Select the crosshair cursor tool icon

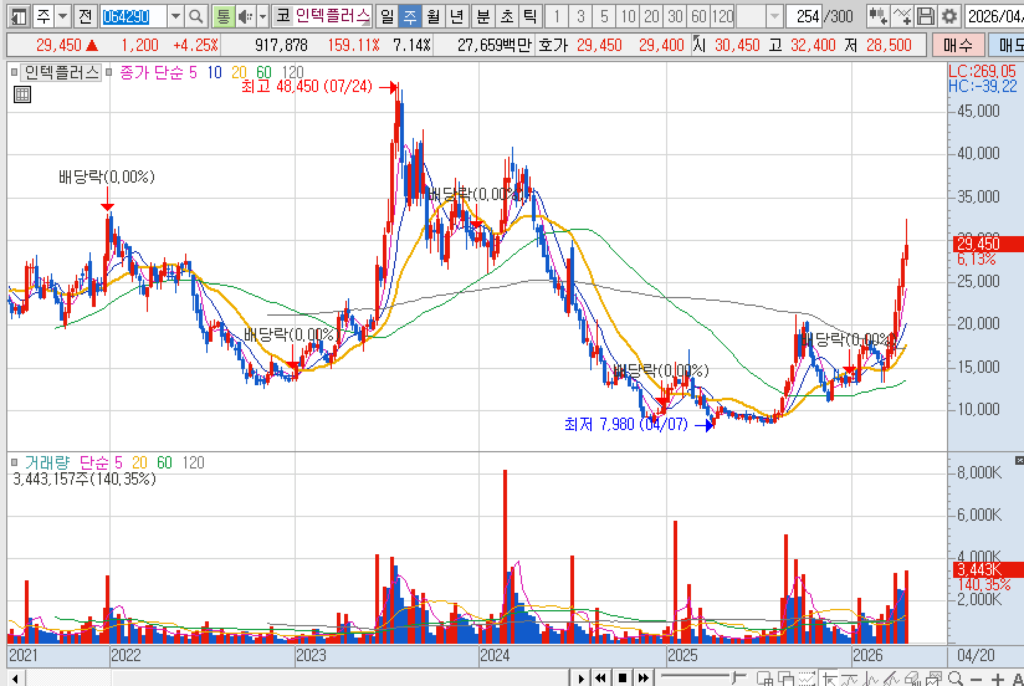pyautogui.click(x=830, y=679)
